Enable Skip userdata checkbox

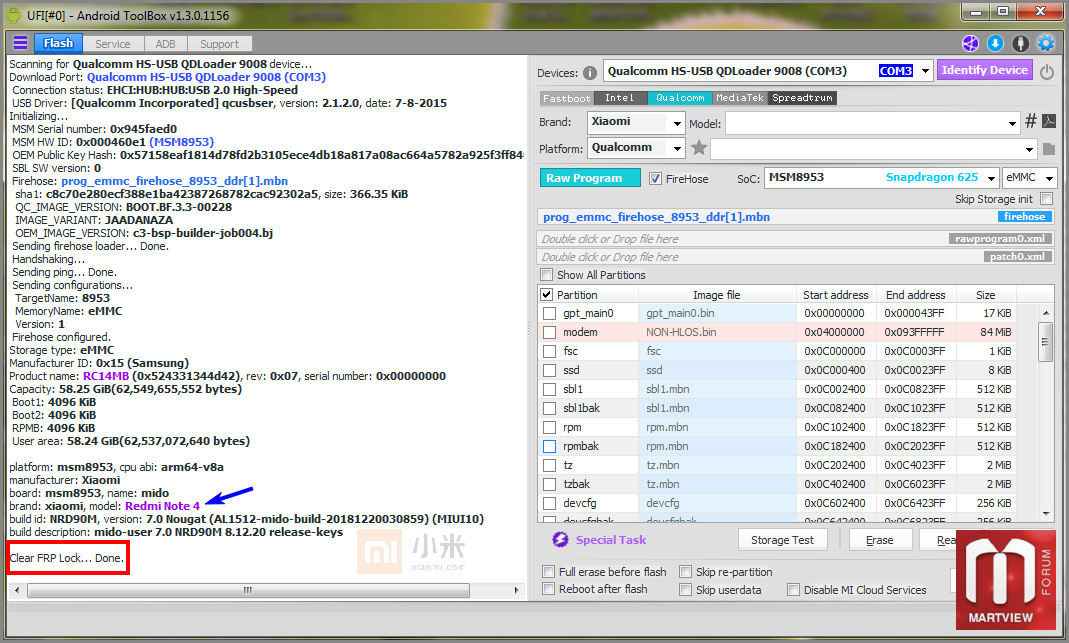685,589
